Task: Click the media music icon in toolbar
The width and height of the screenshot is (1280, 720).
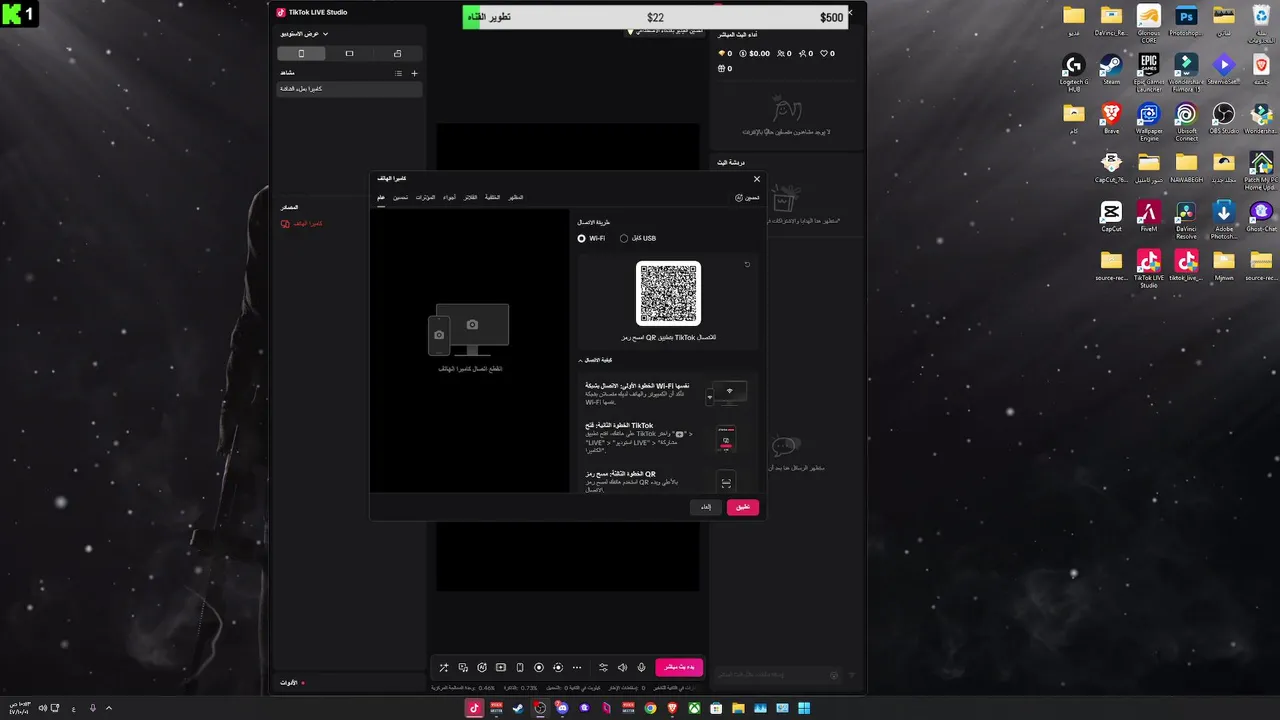Action: [463, 667]
